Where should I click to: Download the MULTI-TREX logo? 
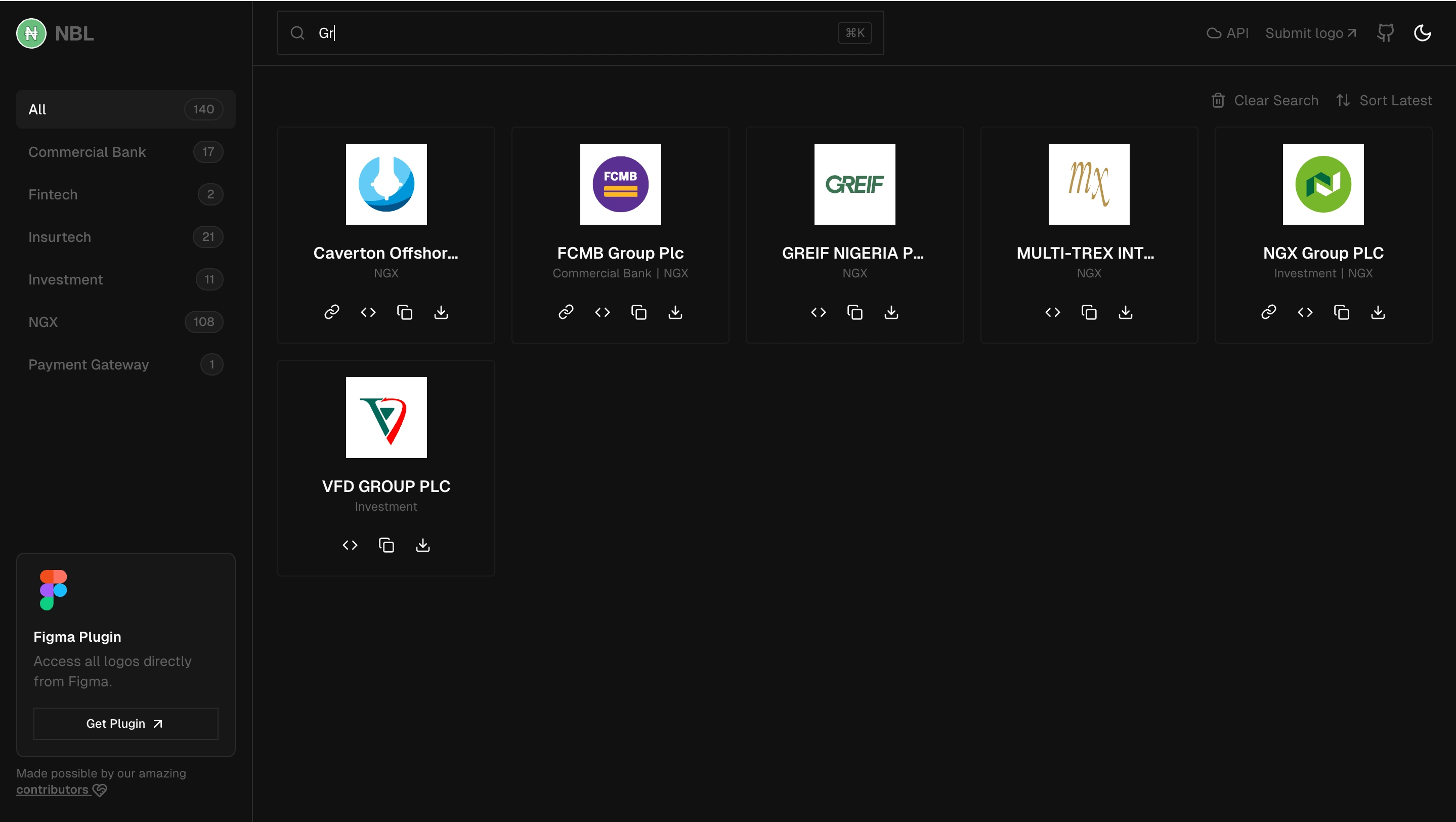click(1125, 312)
